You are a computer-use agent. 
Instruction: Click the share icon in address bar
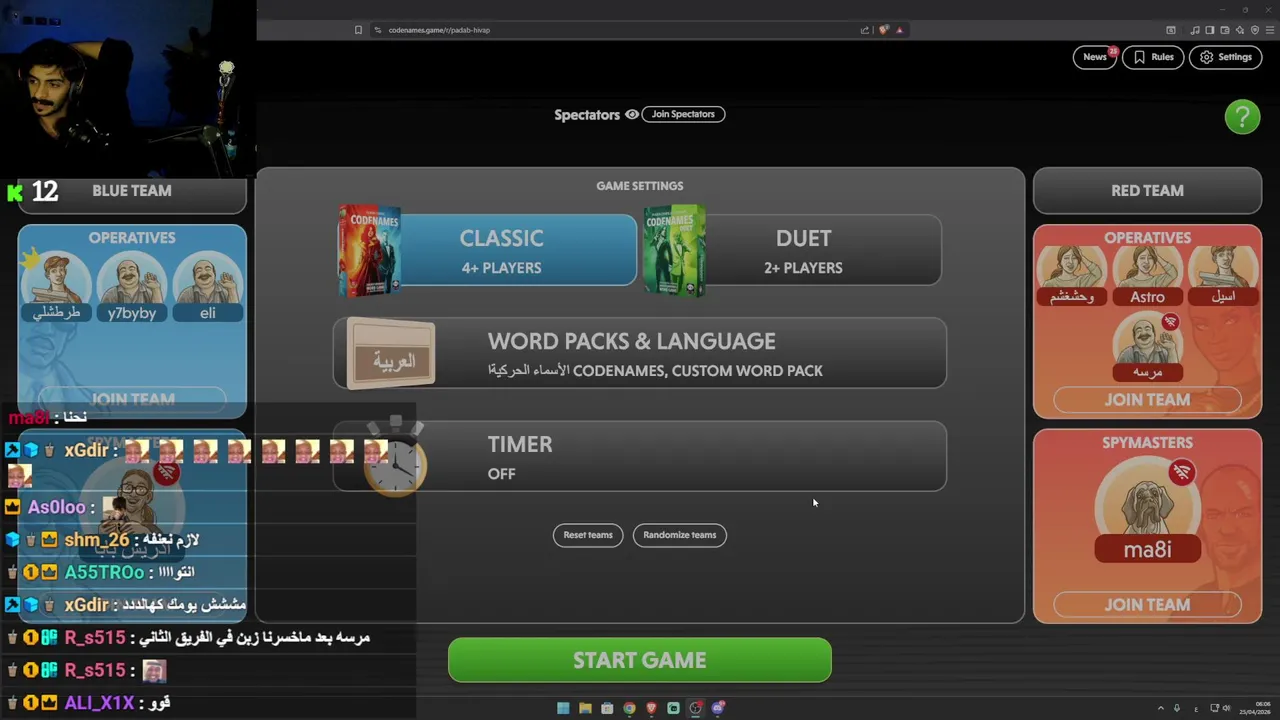coord(865,30)
